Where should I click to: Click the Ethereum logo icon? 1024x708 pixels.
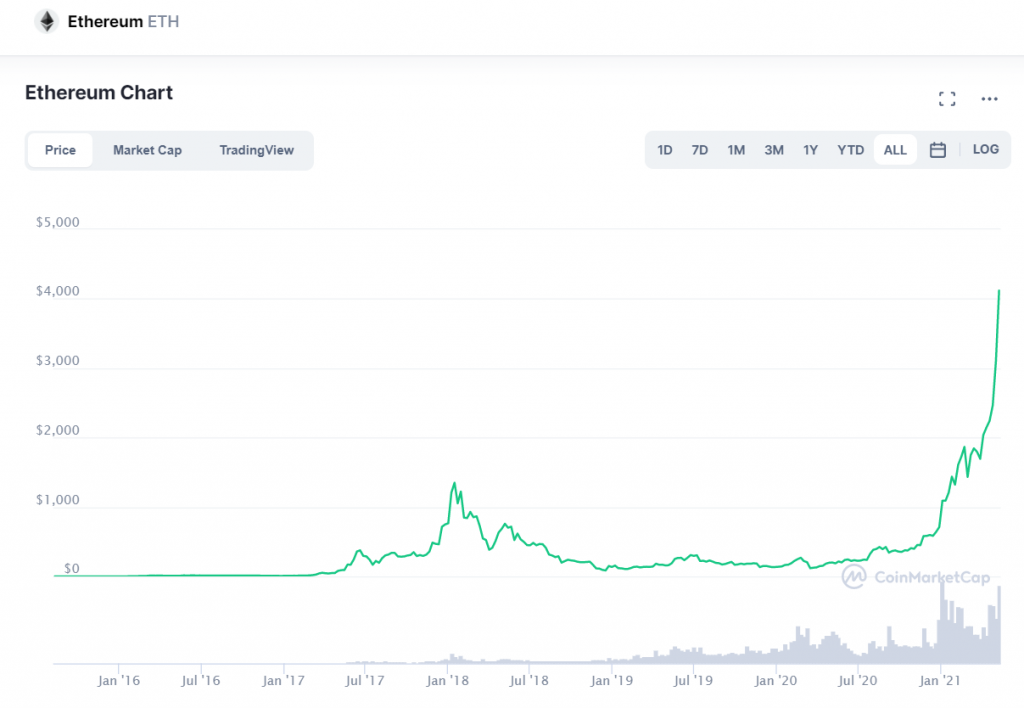coord(45,21)
